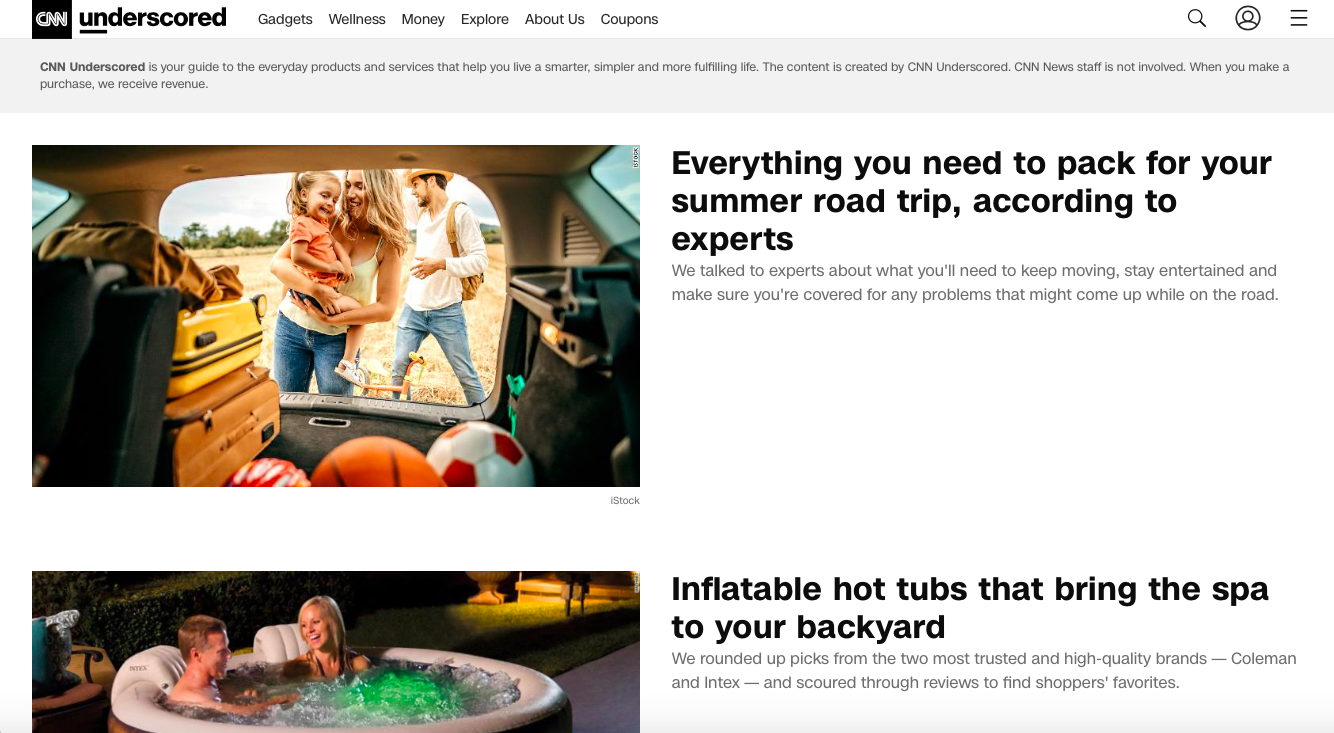Open the Money section
This screenshot has width=1334, height=733.
tap(423, 19)
